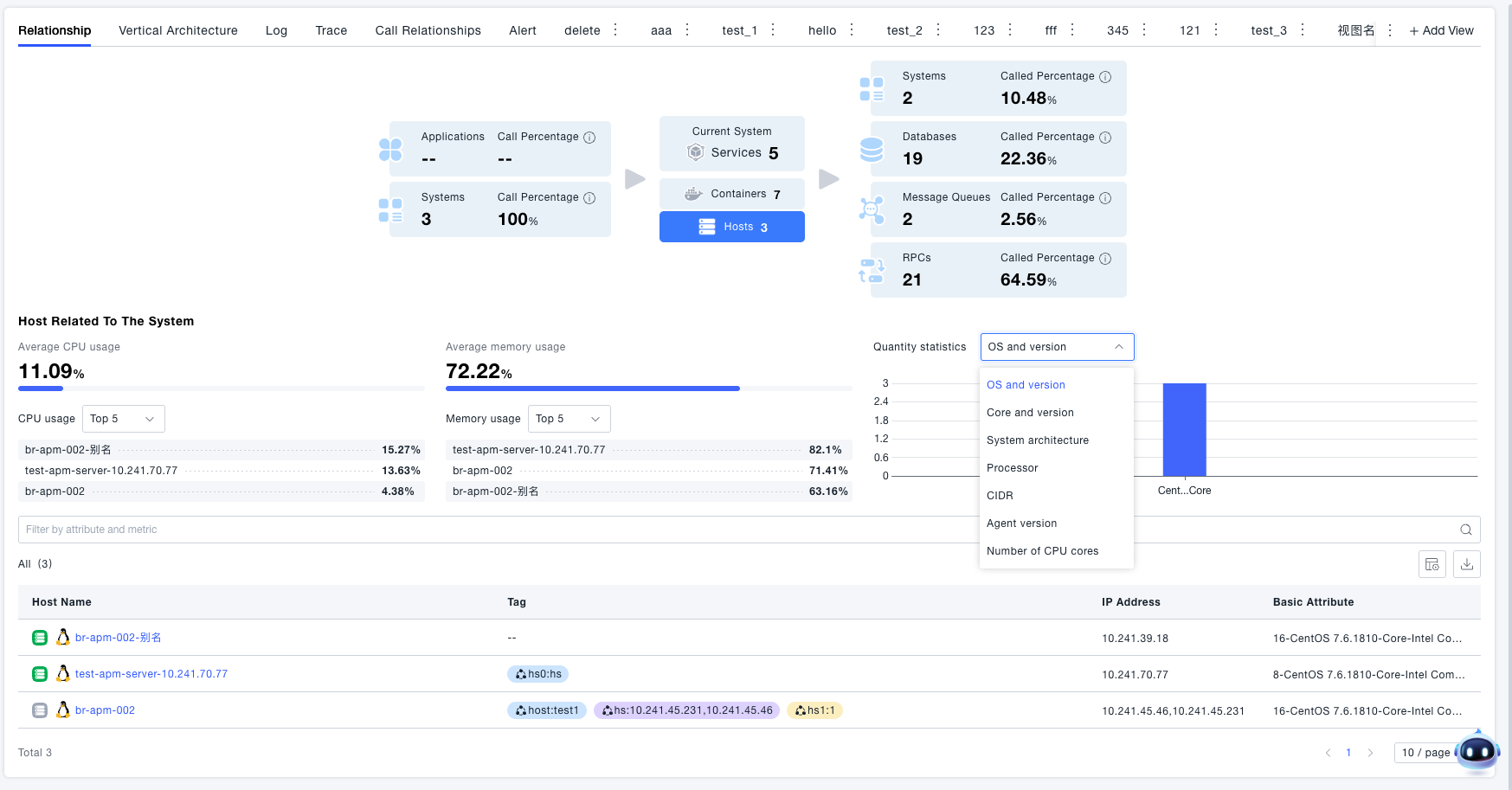1512x790 pixels.
Task: Open the more options icon beside delete tab
Action: tap(615, 30)
